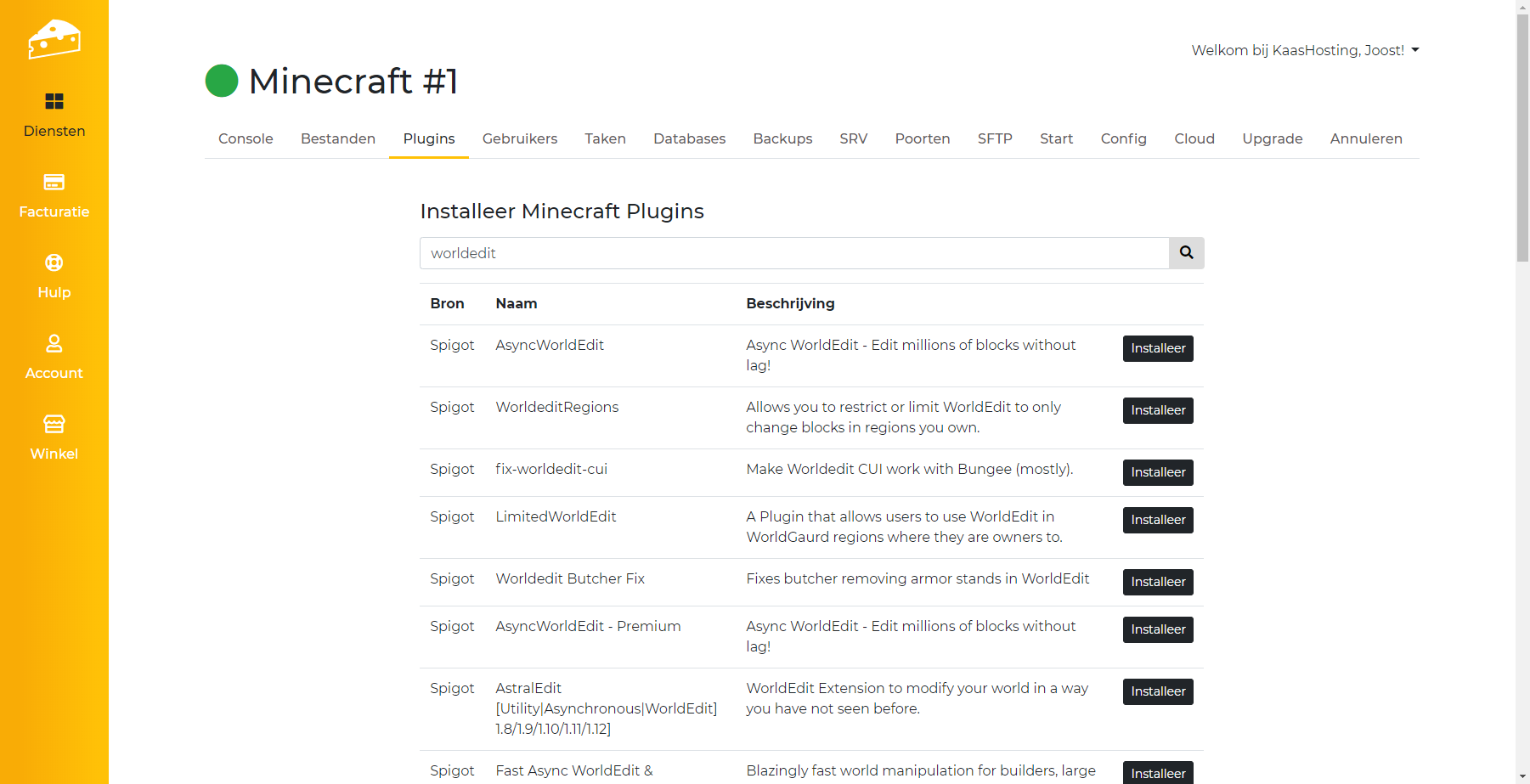Open Diensten from the sidebar grid icon
This screenshot has height=784, width=1530.
pyautogui.click(x=54, y=102)
